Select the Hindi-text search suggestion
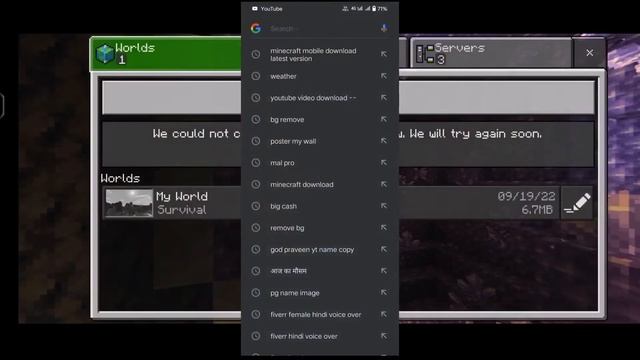 click(288, 271)
